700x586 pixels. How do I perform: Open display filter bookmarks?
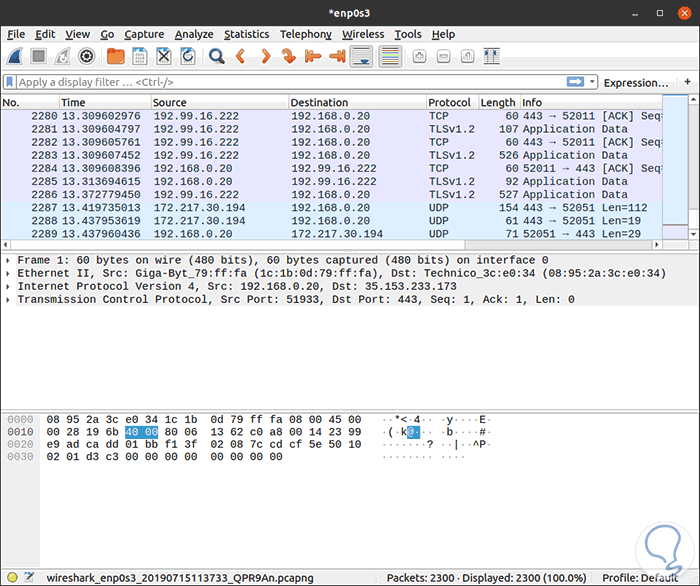[9, 82]
